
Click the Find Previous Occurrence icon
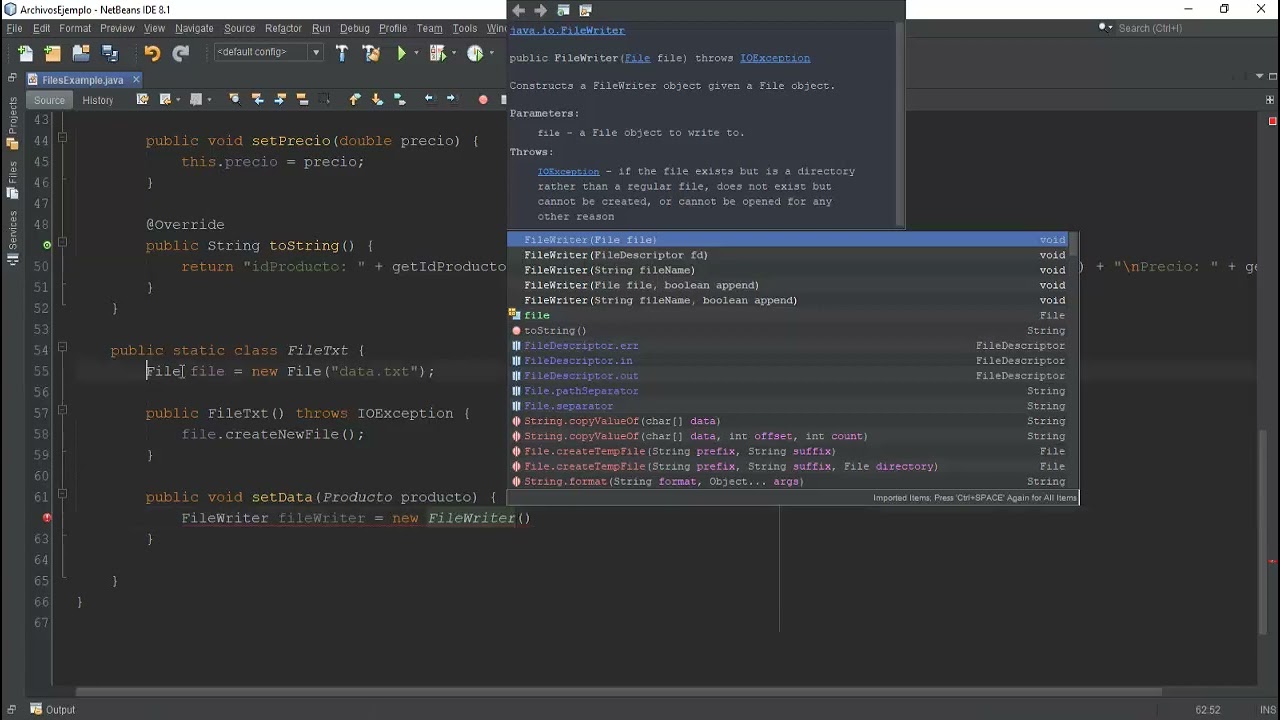(257, 99)
